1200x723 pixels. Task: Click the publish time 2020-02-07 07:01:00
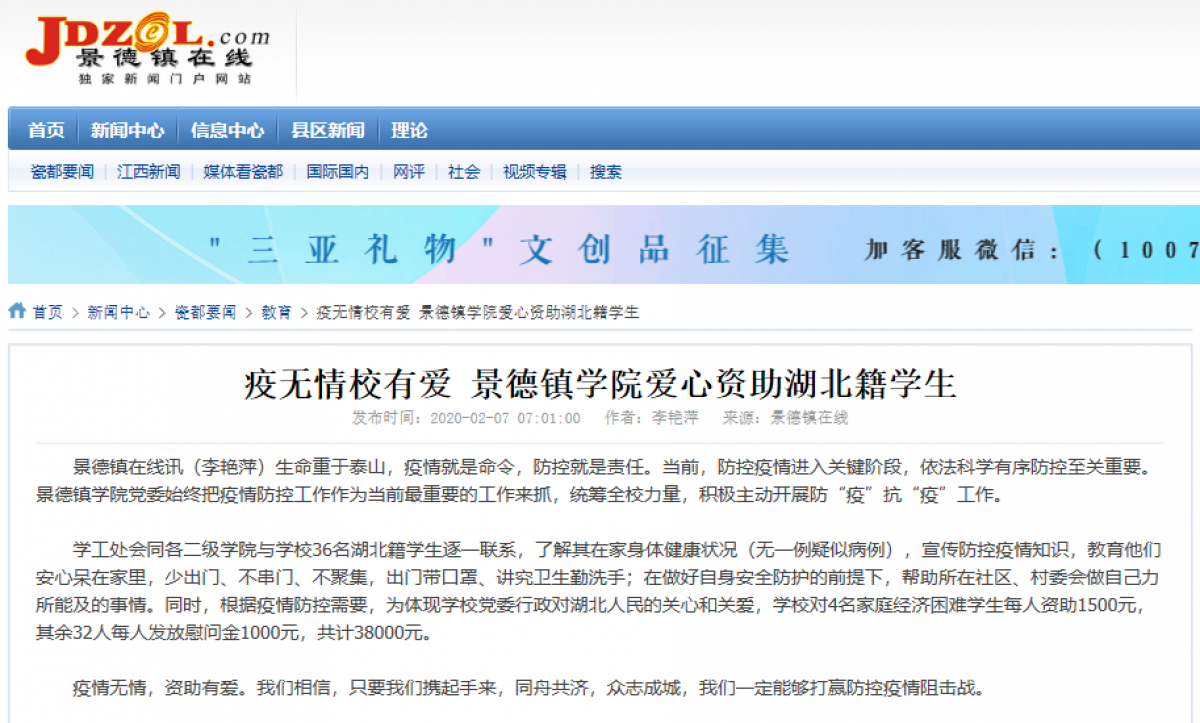[505, 418]
